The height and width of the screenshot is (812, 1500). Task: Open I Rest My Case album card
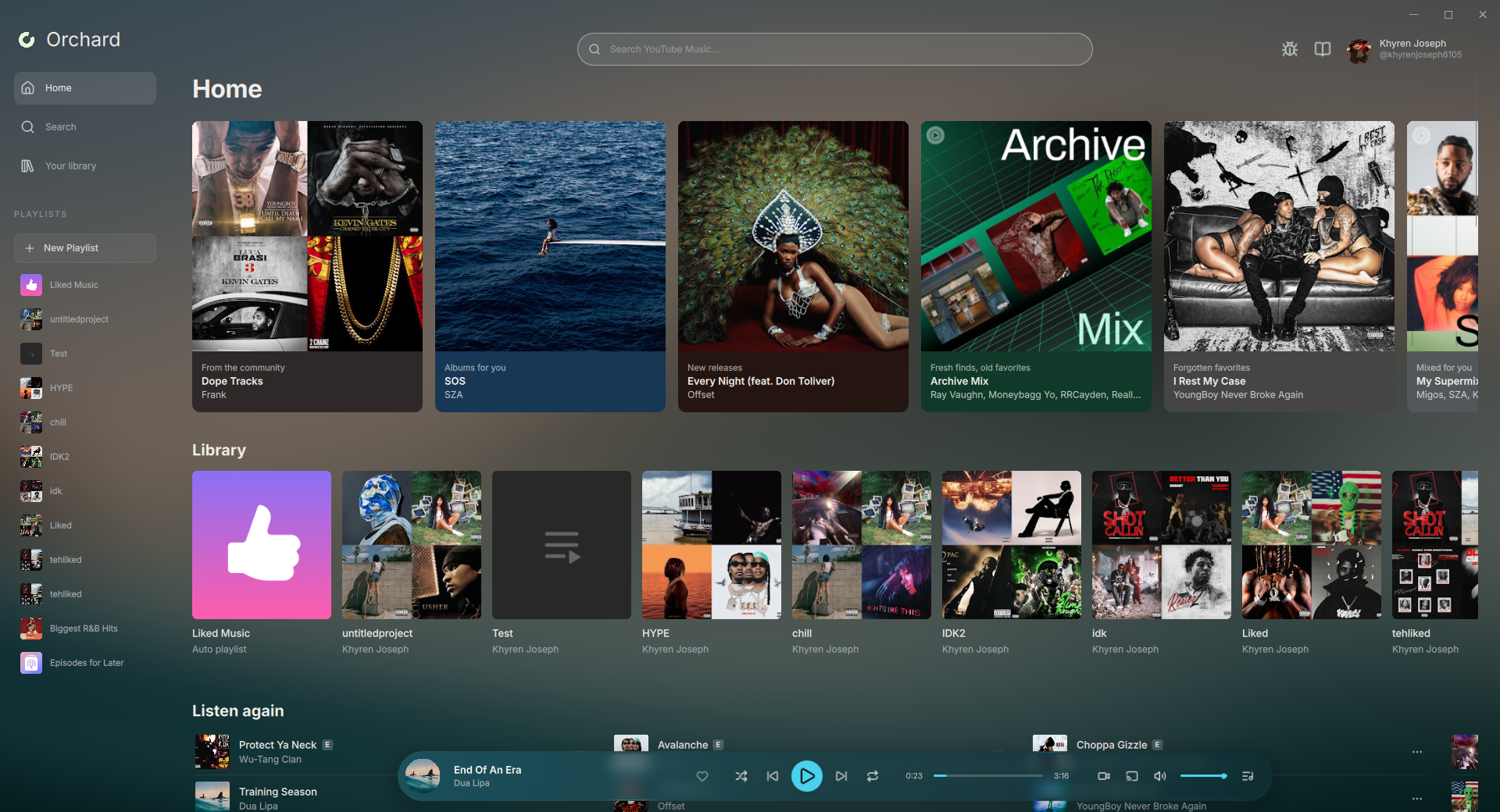click(1279, 266)
